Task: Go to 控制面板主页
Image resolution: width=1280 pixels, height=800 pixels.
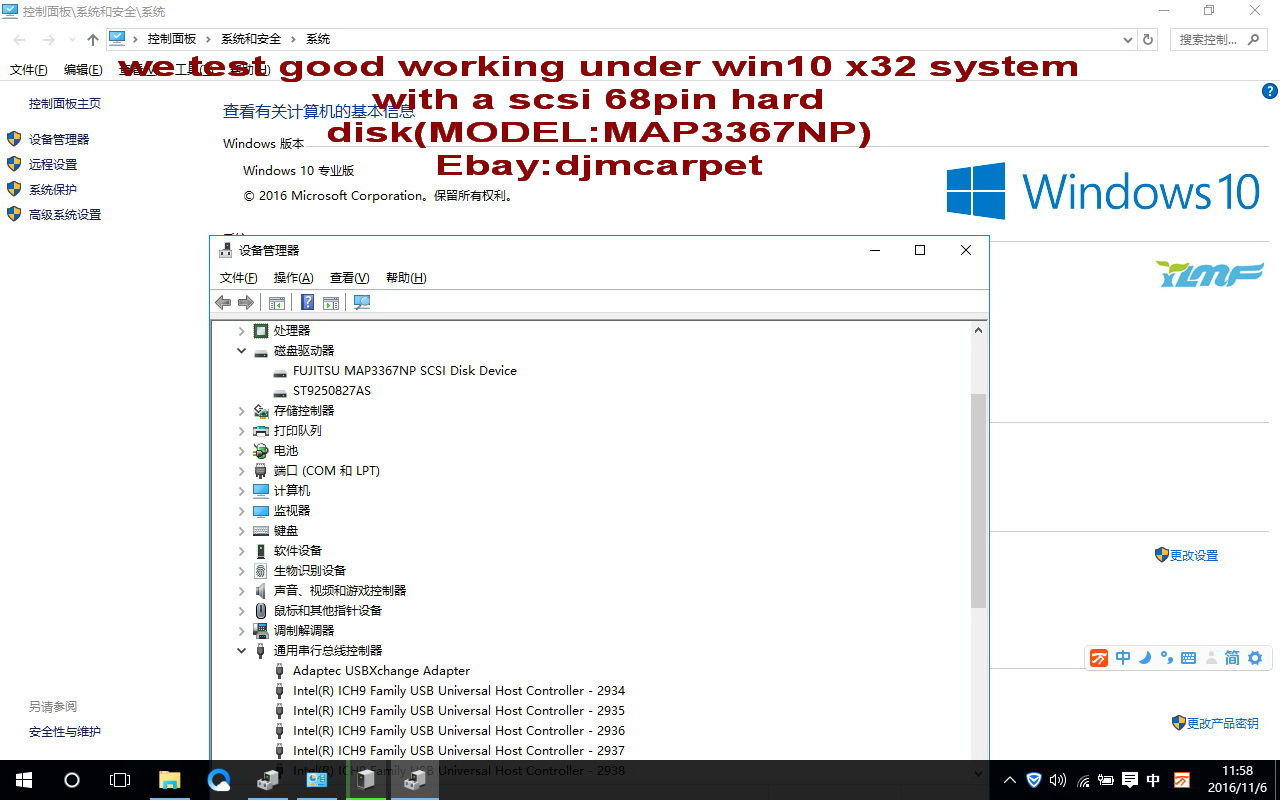Action: (65, 104)
